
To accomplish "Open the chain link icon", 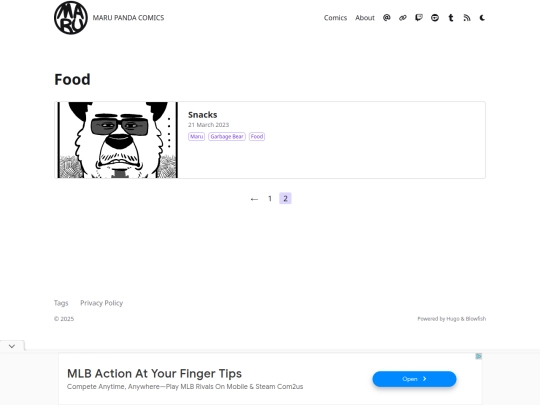I will [x=403, y=18].
